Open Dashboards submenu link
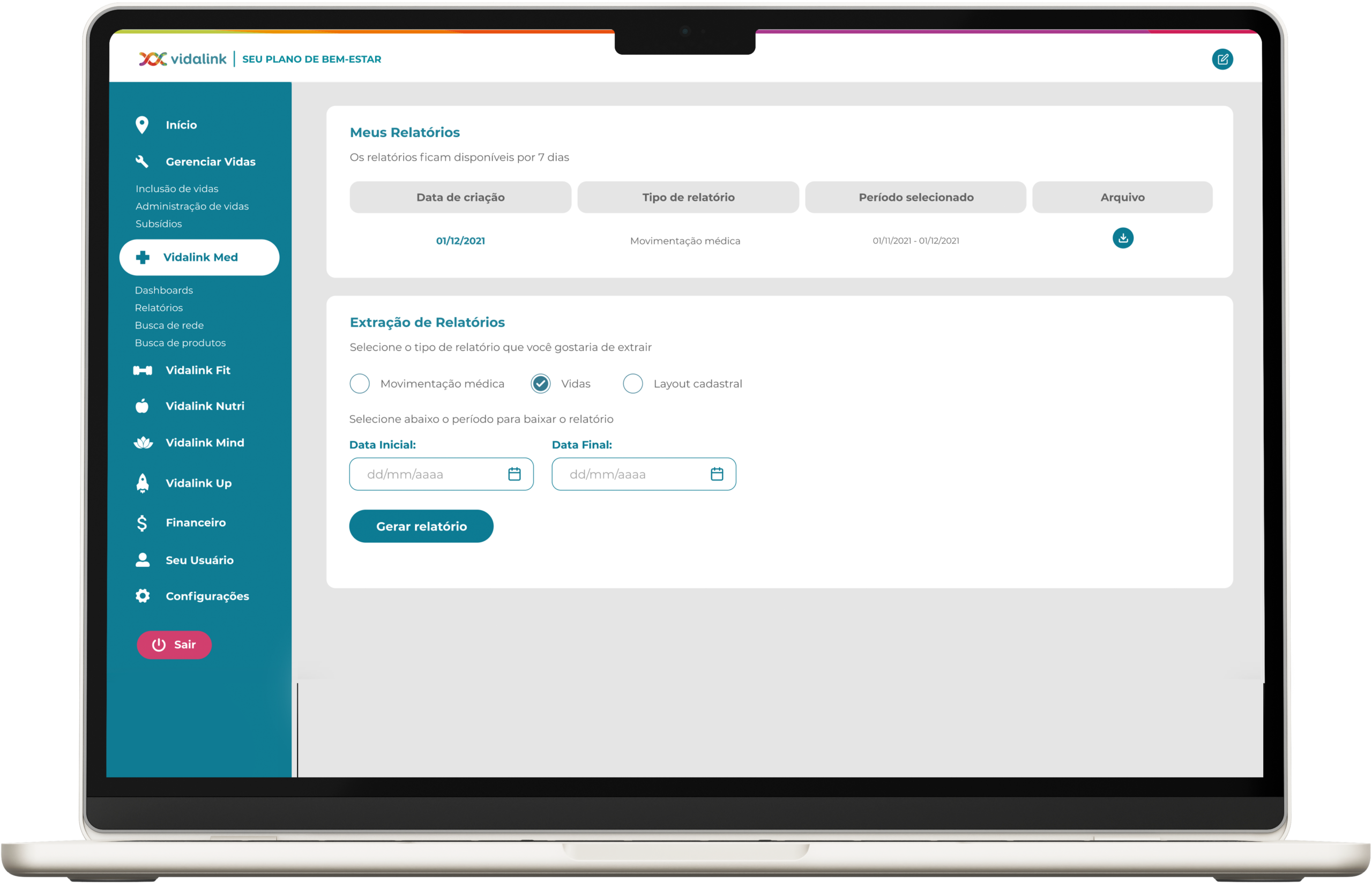1372x883 pixels. [x=163, y=290]
